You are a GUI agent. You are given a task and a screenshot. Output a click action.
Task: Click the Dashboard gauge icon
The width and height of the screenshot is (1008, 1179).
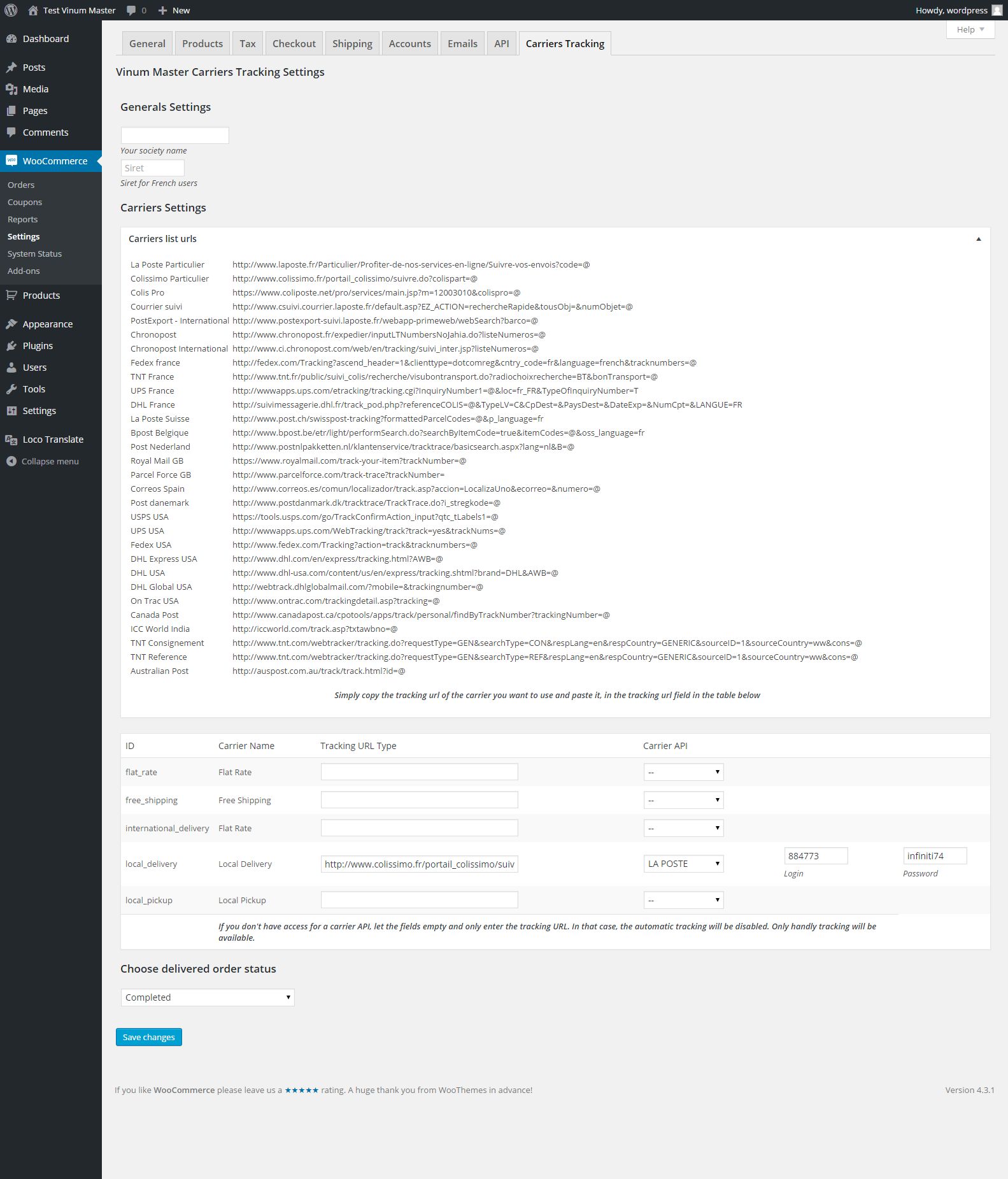pos(11,39)
